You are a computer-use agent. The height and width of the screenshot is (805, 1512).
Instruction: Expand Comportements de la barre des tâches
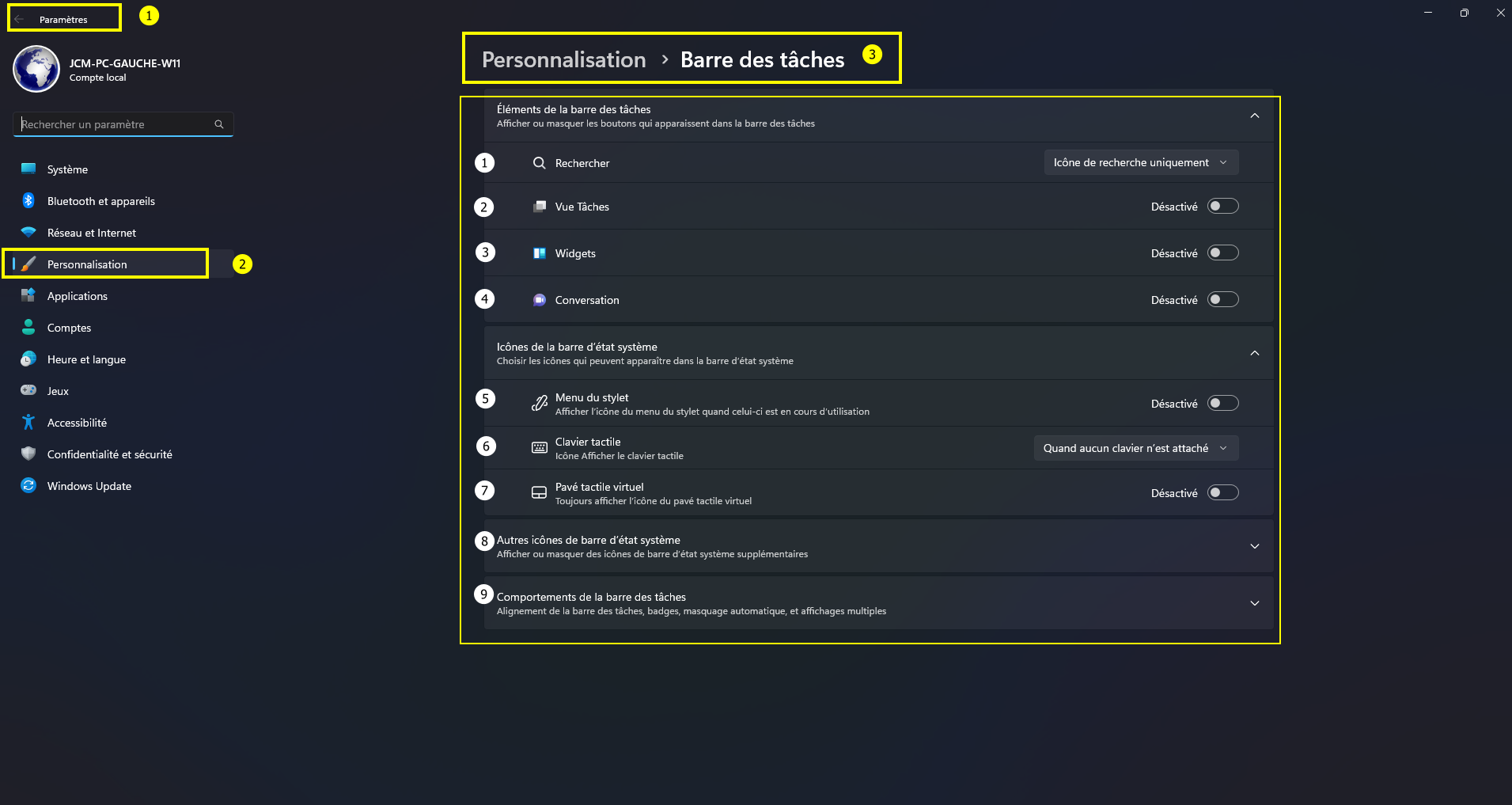pos(1254,603)
